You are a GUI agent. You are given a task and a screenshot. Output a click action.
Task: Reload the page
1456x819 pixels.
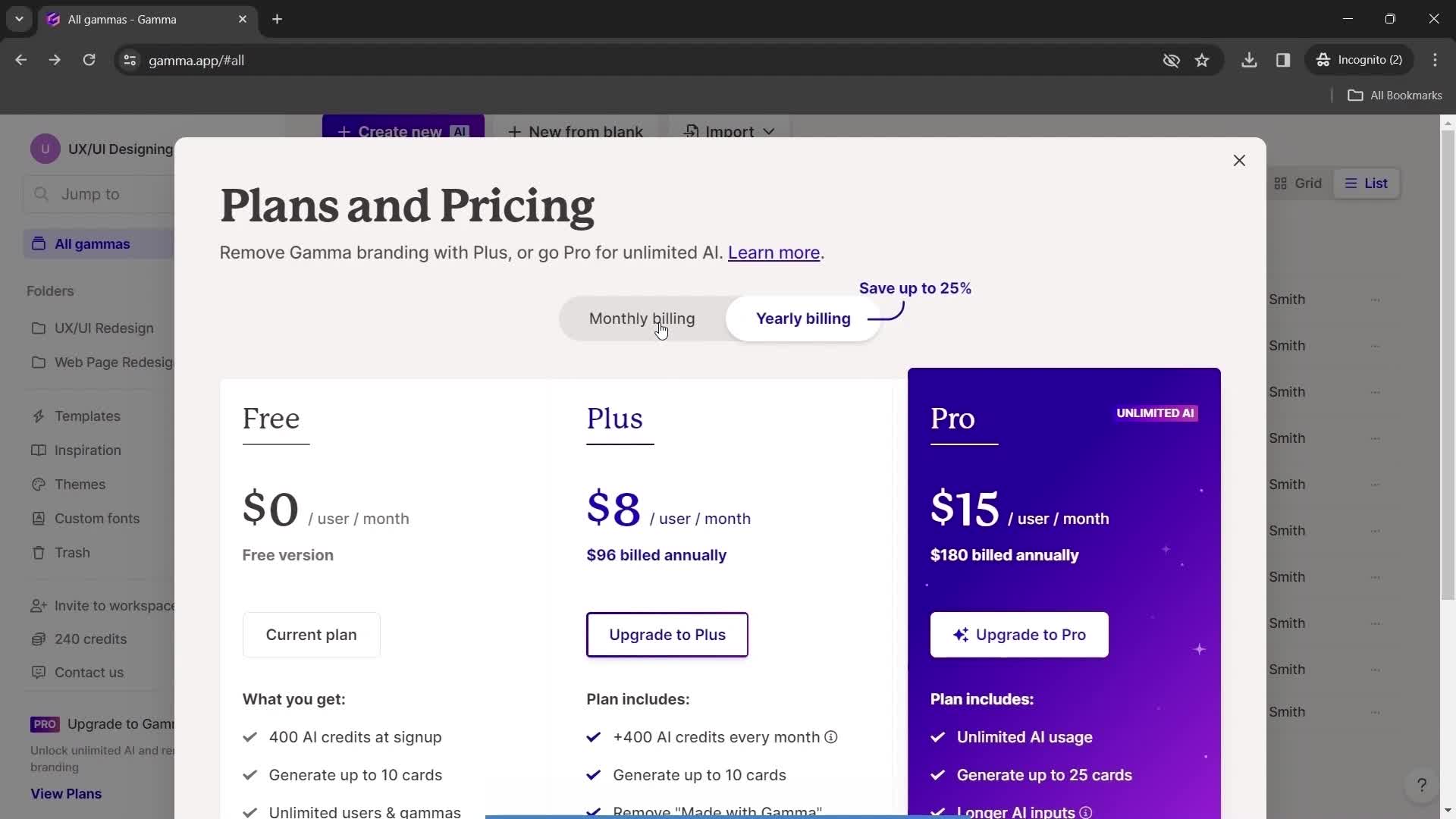pyautogui.click(x=89, y=60)
